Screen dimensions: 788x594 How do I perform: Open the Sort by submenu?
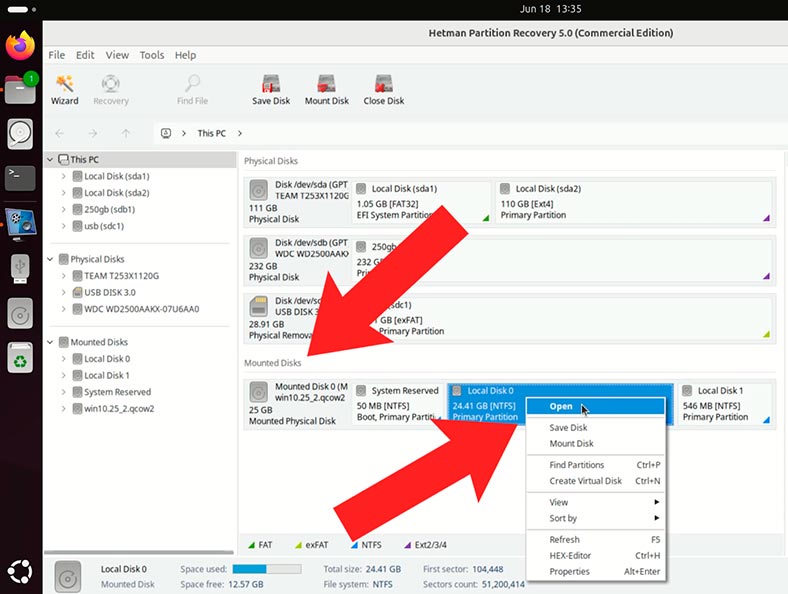pyautogui.click(x=596, y=519)
